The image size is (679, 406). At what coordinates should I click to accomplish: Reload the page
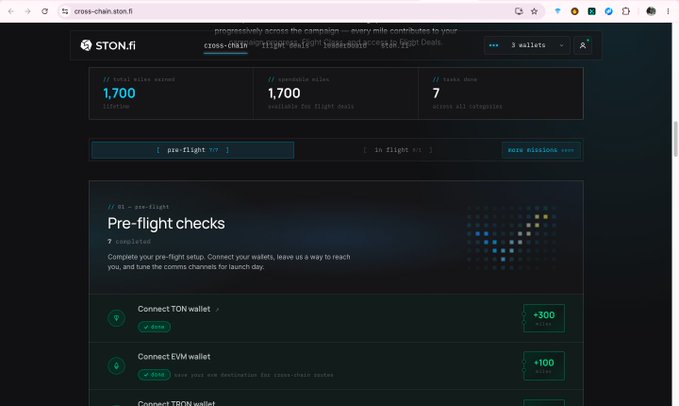point(45,11)
